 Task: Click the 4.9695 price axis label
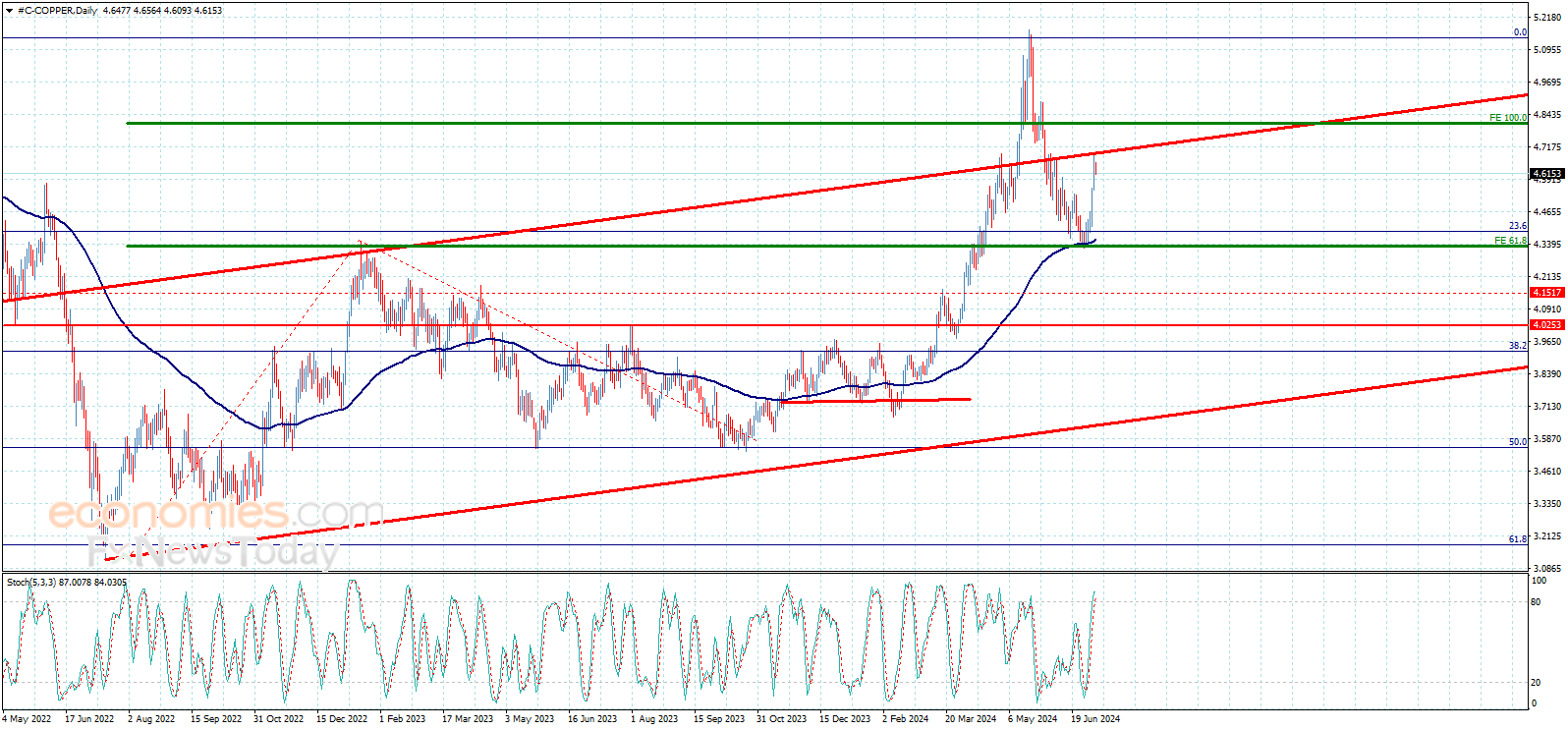tap(1548, 82)
